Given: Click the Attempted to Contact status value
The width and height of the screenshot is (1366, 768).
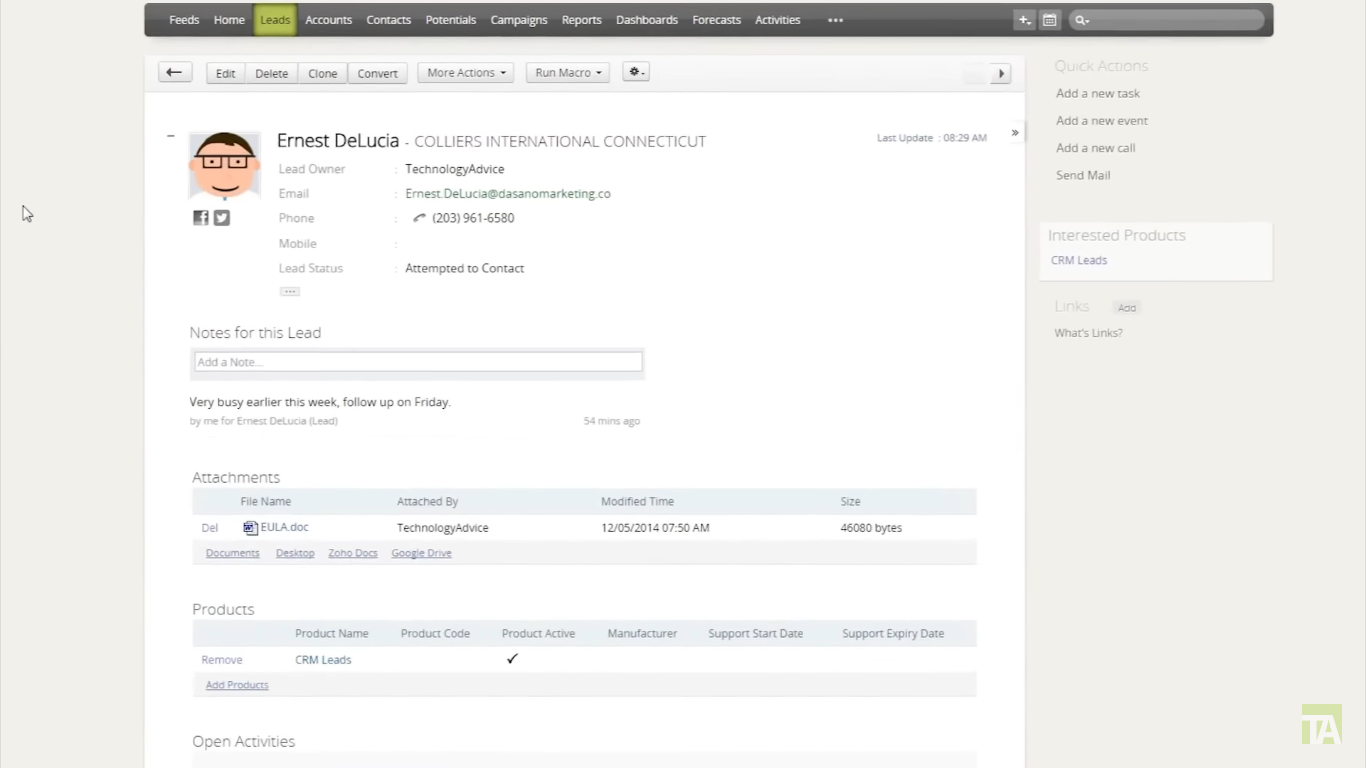Looking at the screenshot, I should point(465,268).
